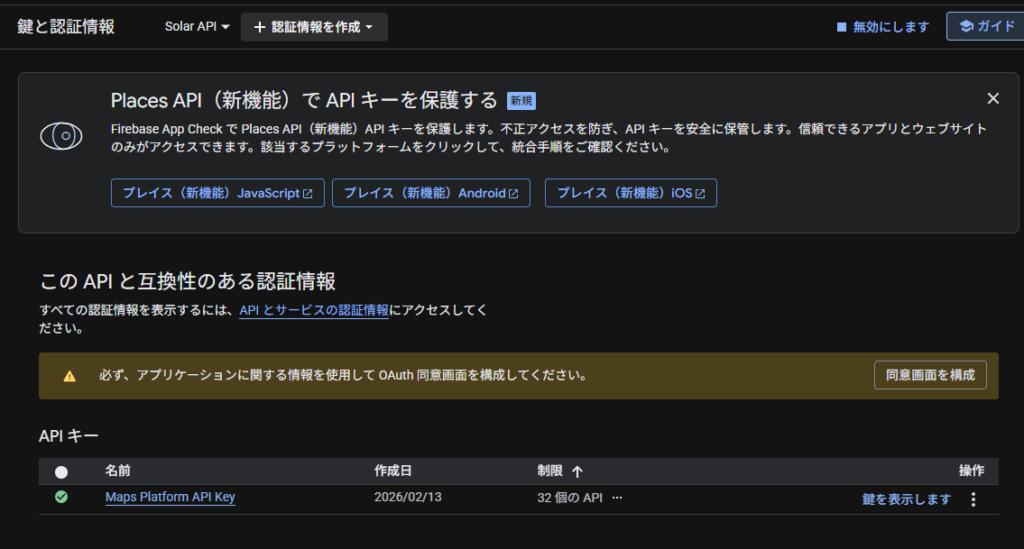1024x549 pixels.
Task: Toggle the select-all circle in the table header
Action: pyautogui.click(x=61, y=471)
